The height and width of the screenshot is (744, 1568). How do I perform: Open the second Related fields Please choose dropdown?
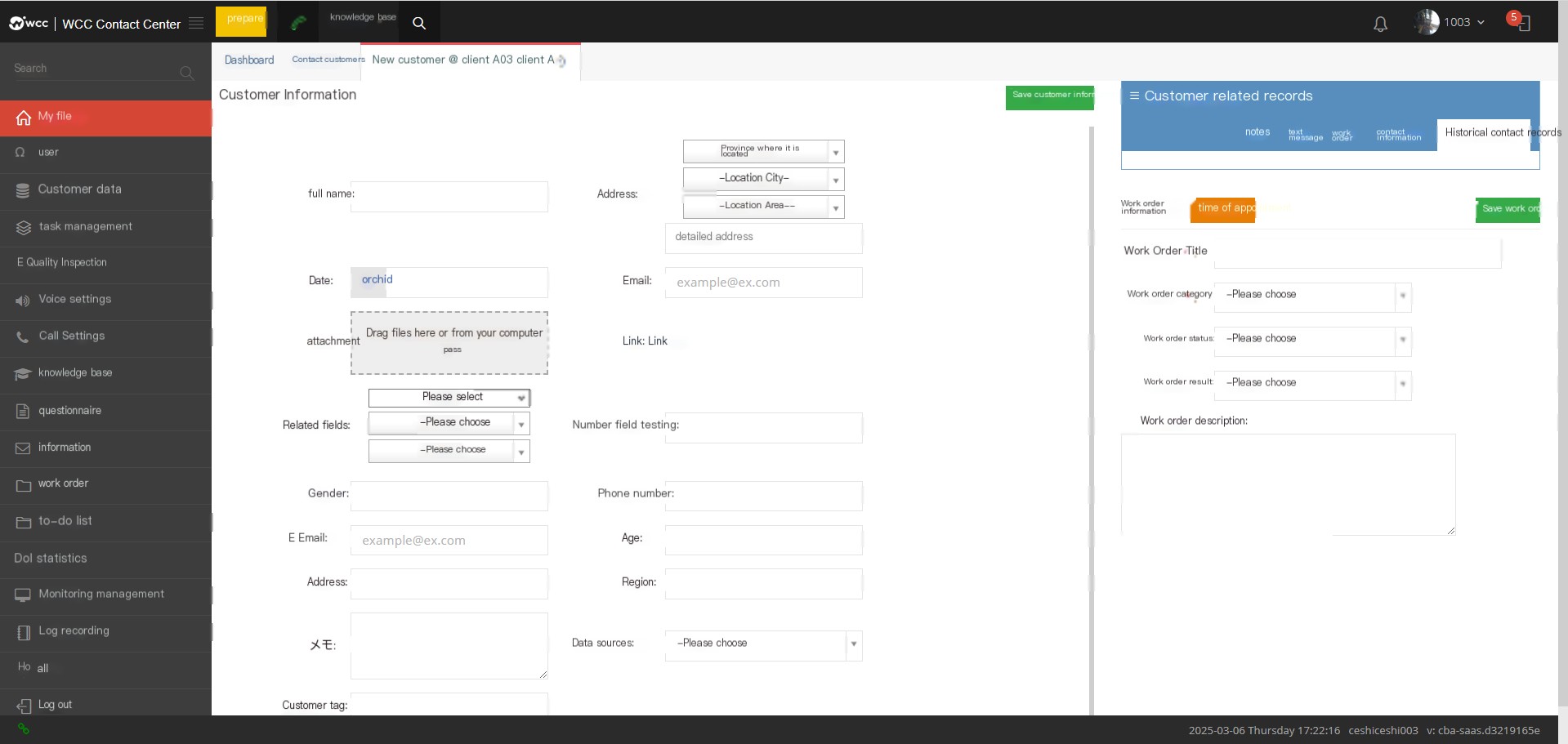click(x=449, y=423)
